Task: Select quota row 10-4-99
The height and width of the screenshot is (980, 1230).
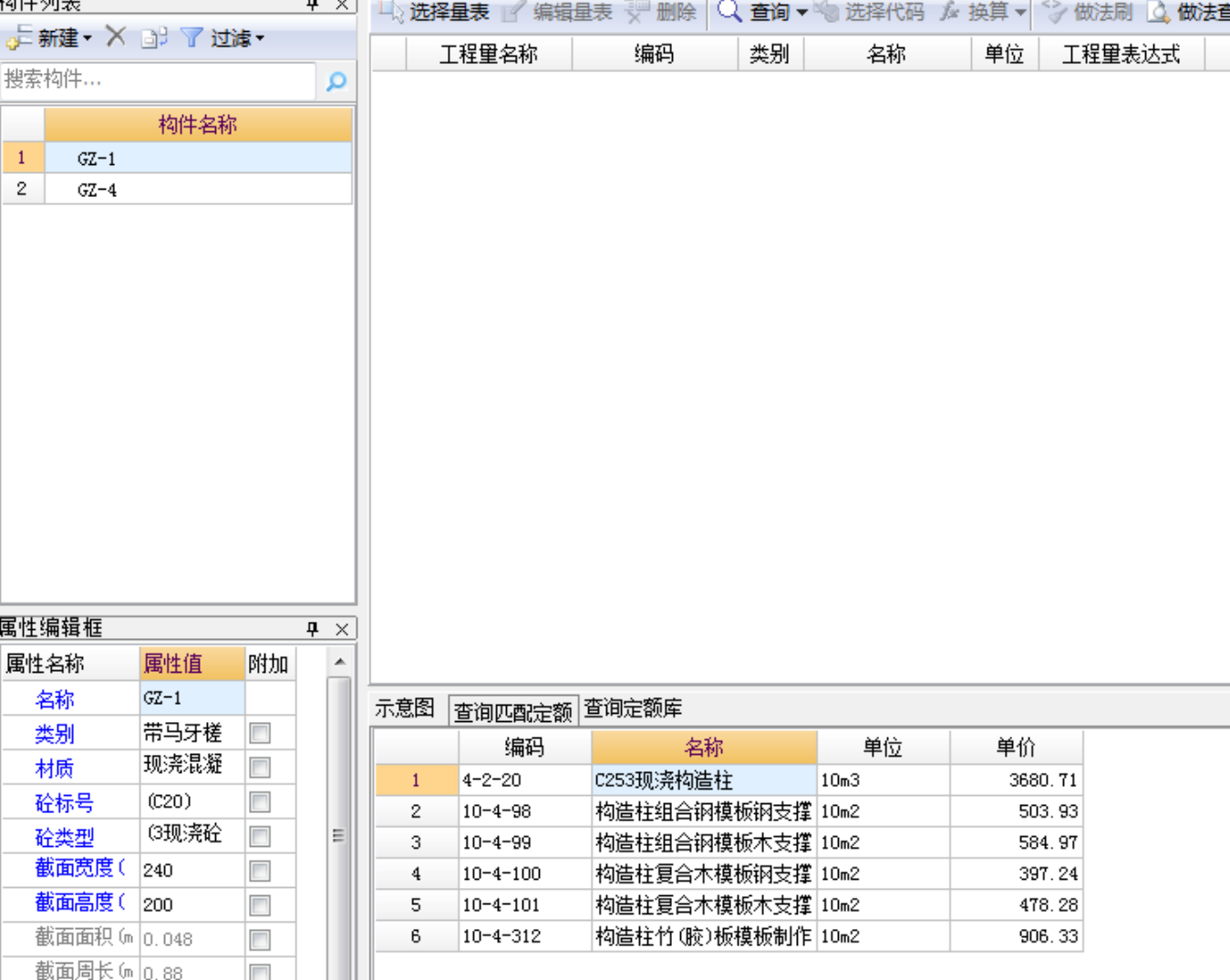Action: [x=729, y=842]
